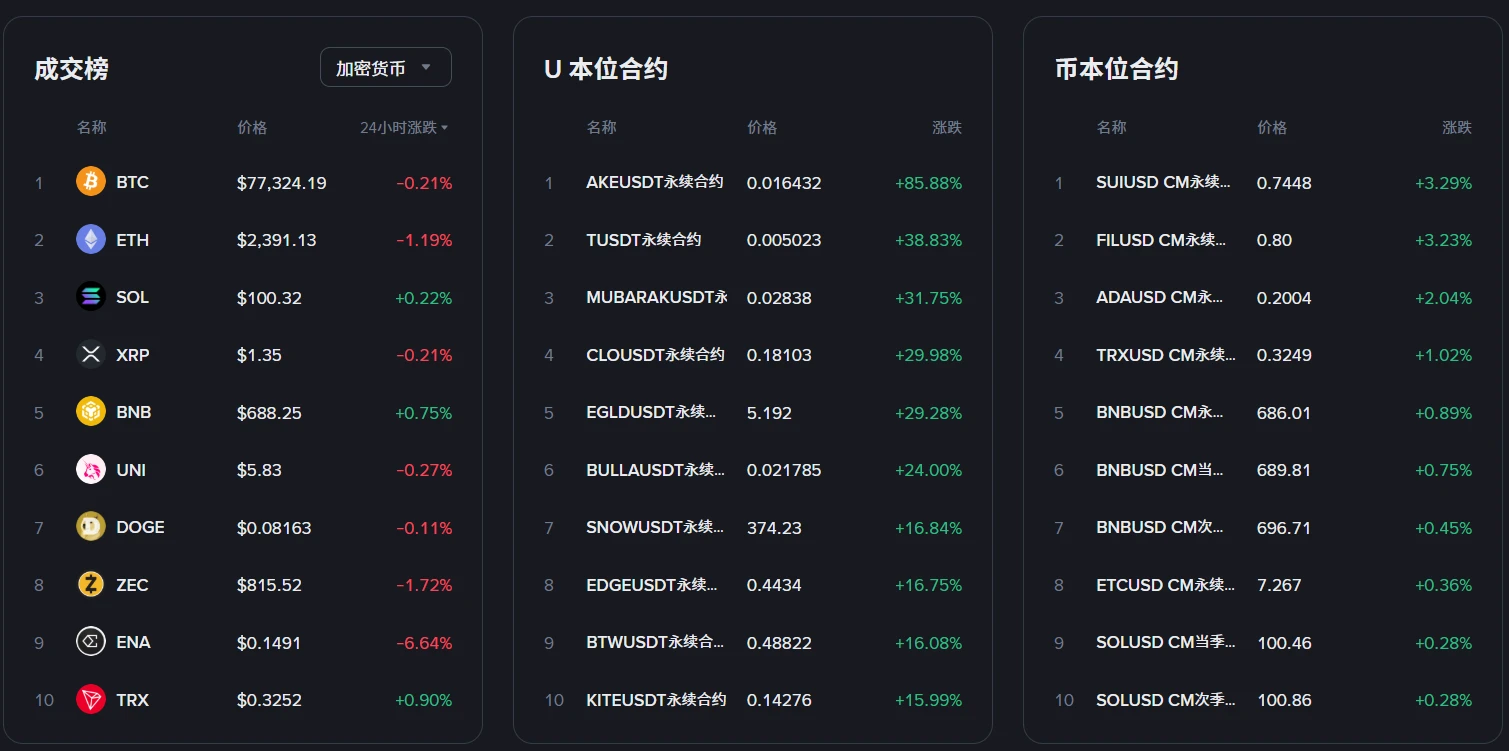The height and width of the screenshot is (751, 1509).
Task: Click UNI change -0.27%
Action: pos(424,470)
